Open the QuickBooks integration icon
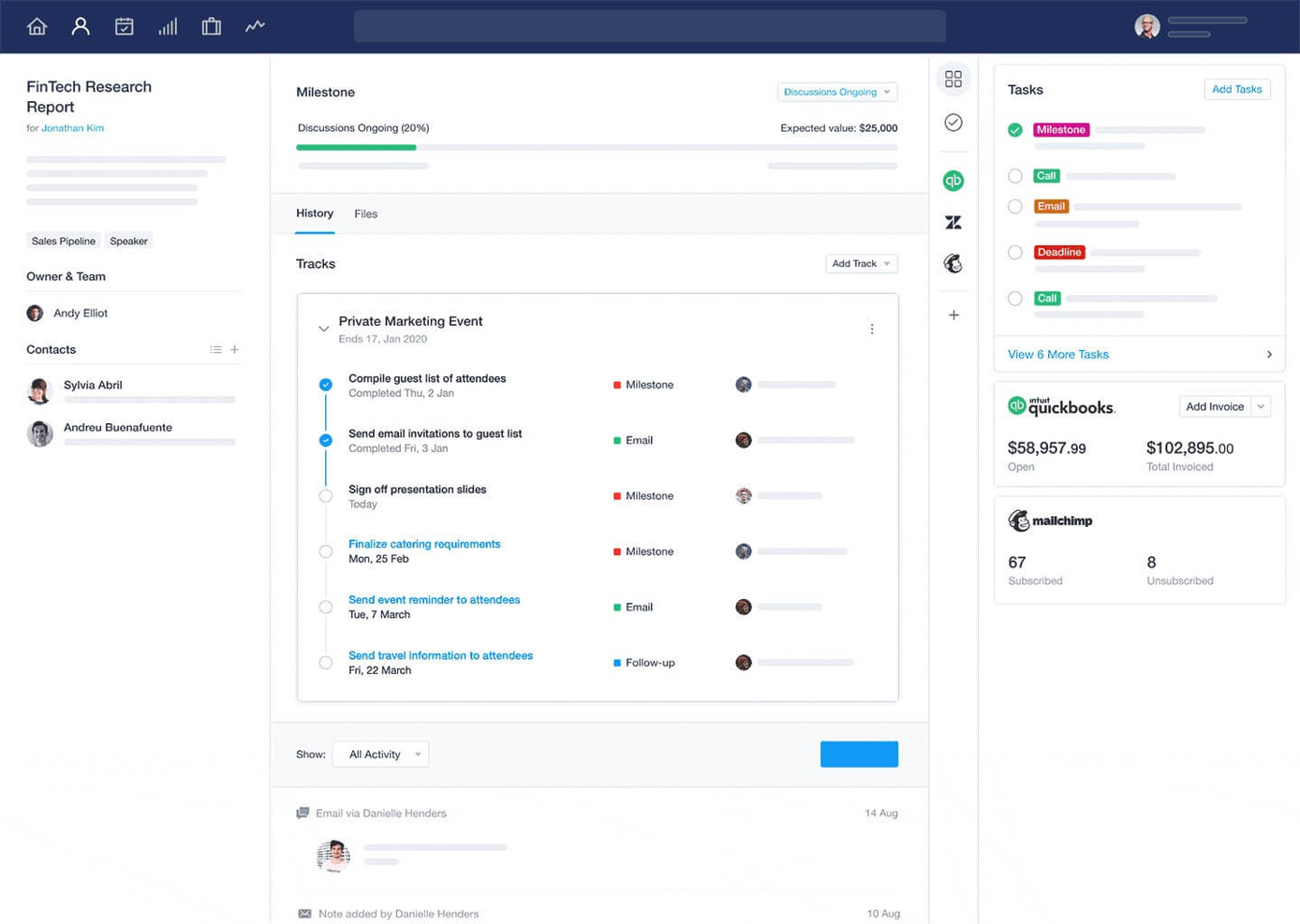This screenshot has height=924, width=1300. [953, 180]
